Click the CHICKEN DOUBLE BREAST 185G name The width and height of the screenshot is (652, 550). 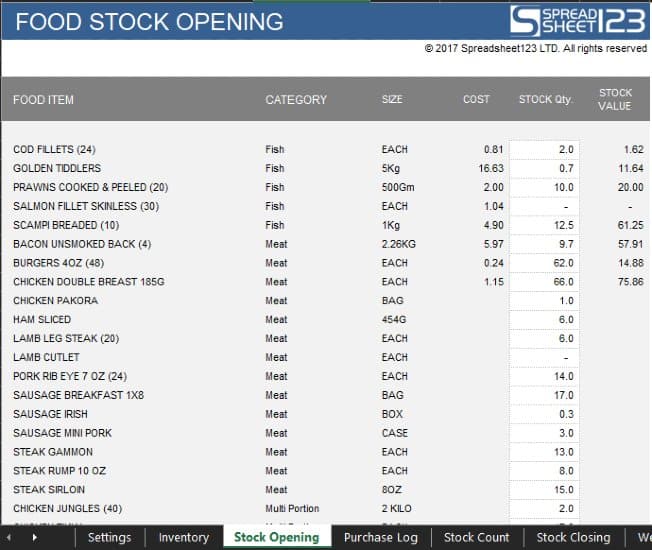coord(89,282)
